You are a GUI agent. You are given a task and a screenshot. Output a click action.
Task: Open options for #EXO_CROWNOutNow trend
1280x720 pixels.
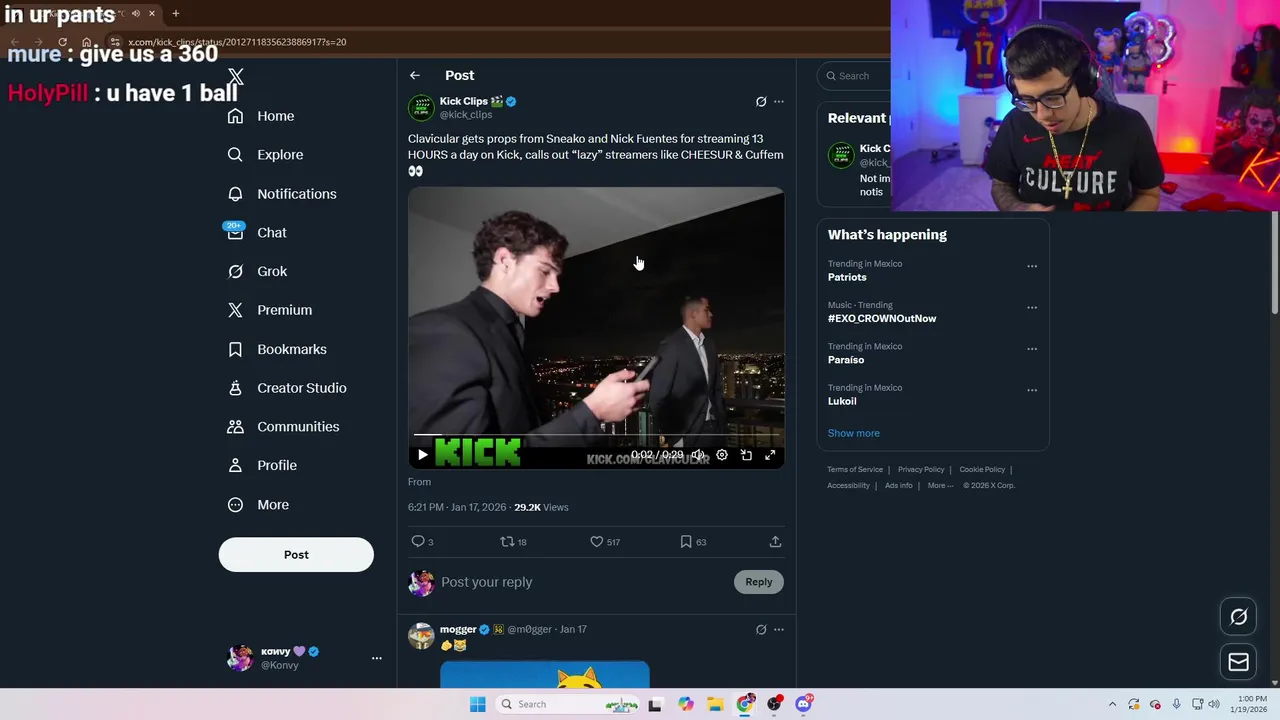(1032, 307)
